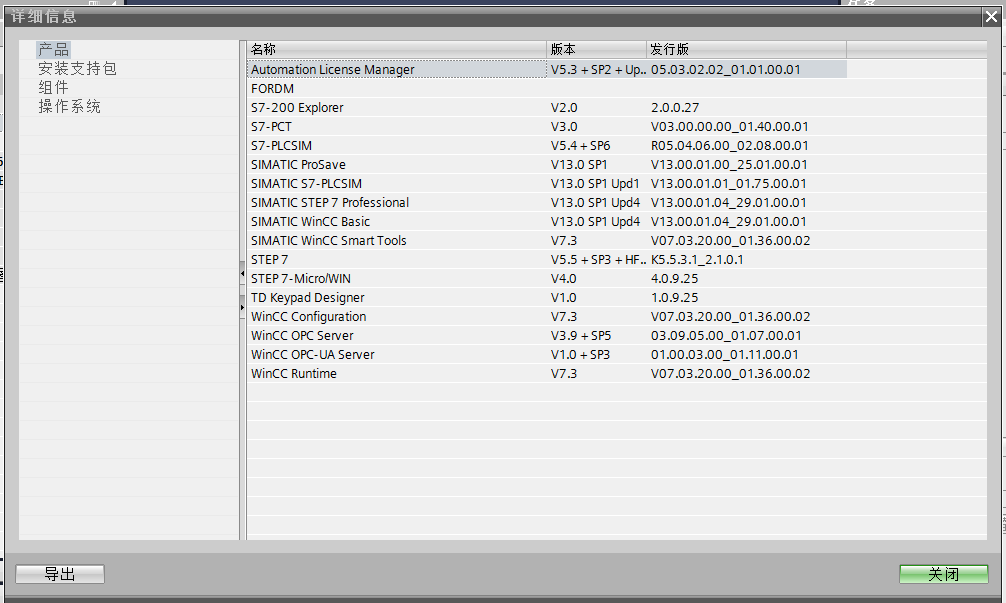Select the FORDM row

point(547,89)
